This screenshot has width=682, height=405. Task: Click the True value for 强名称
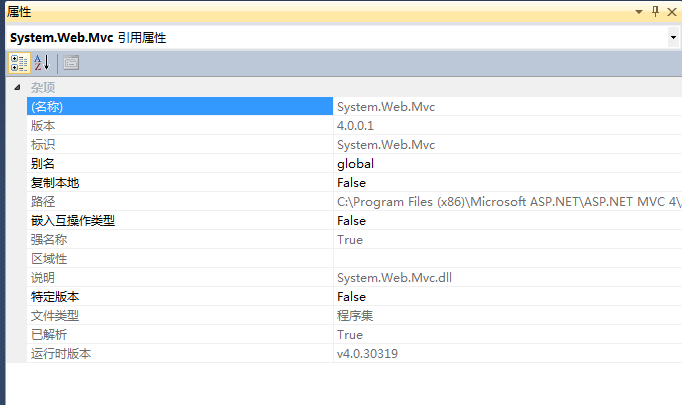tap(350, 240)
